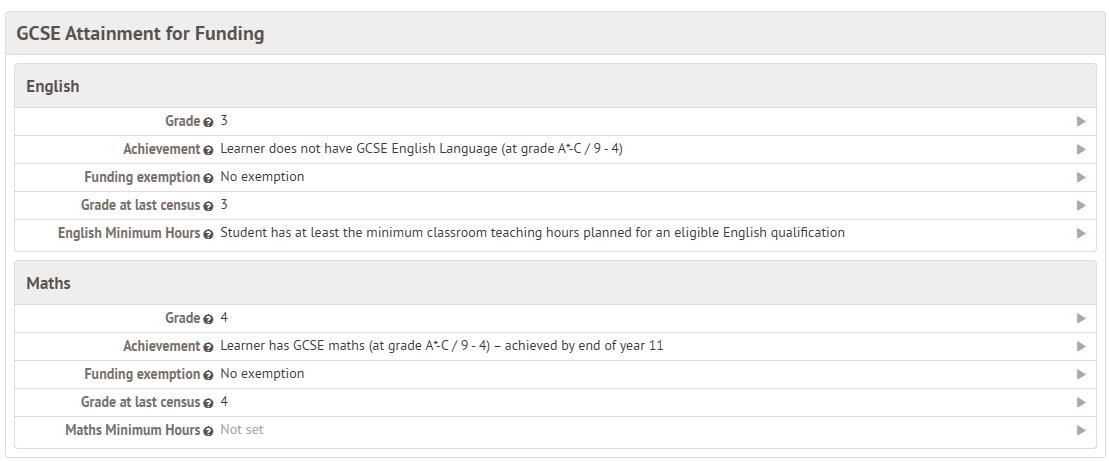
Task: Click help icon for English Minimum Hours
Action: tap(208, 234)
